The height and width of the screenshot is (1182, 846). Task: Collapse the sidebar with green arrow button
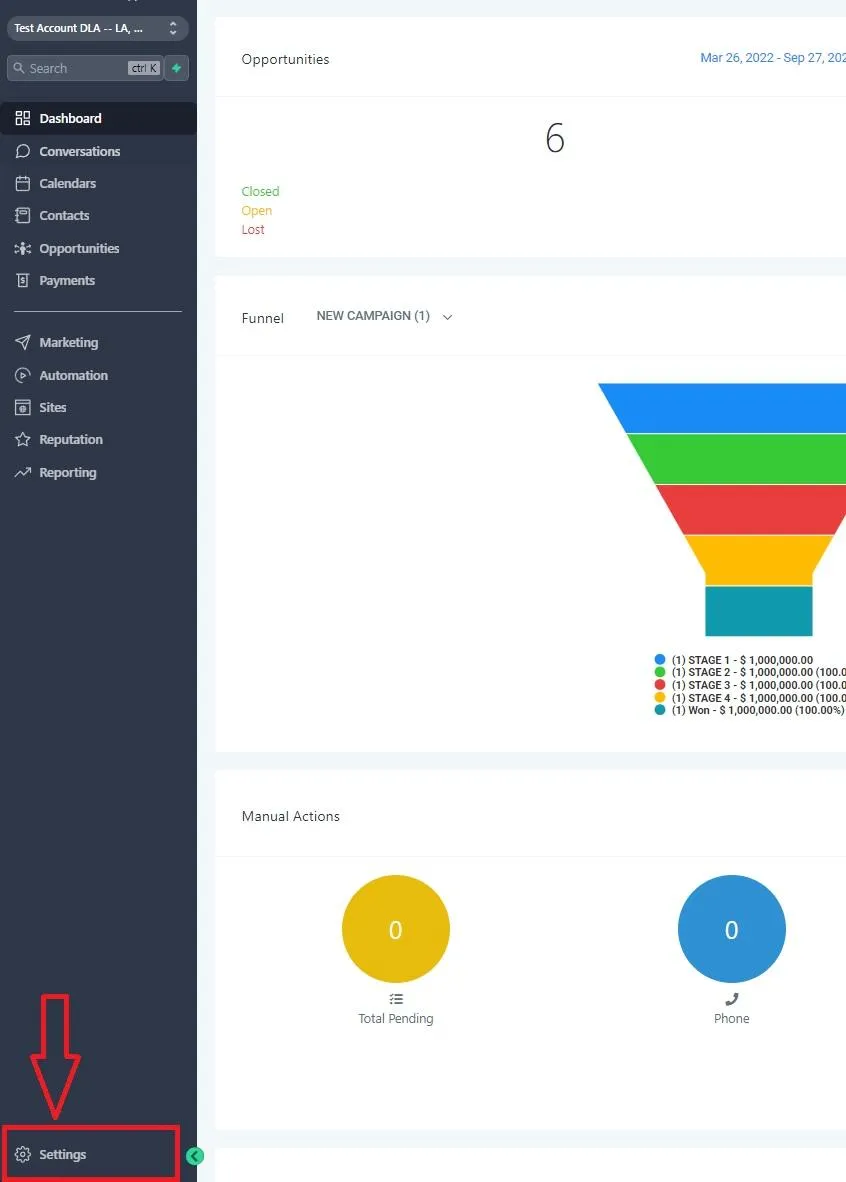point(195,1156)
